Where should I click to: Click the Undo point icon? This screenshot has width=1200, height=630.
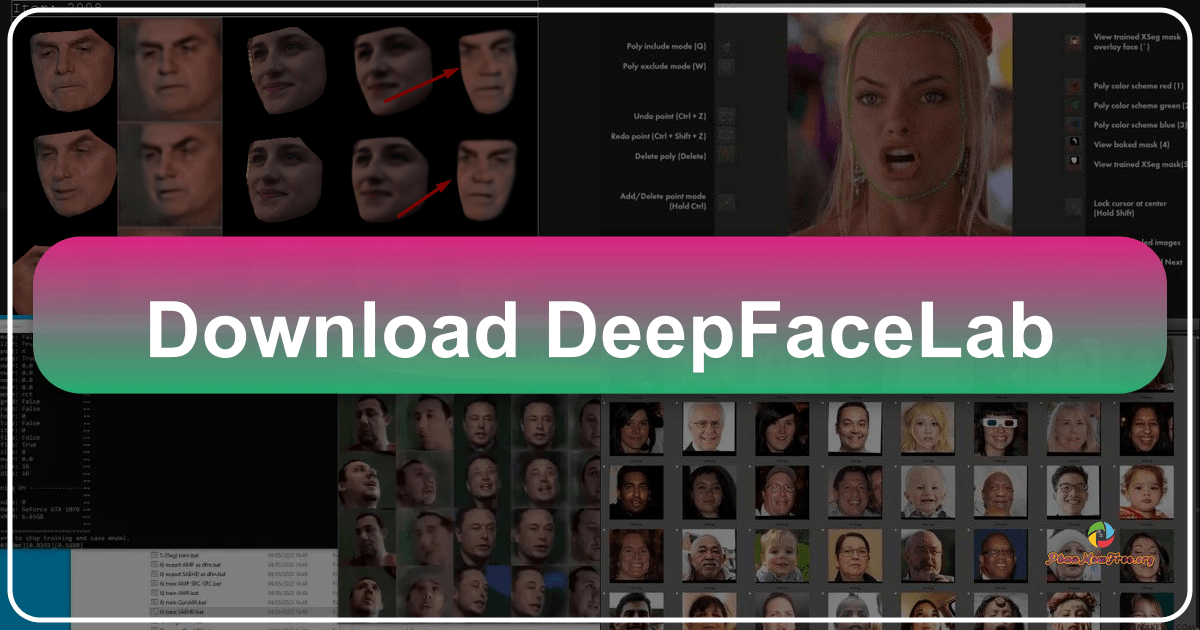725,115
